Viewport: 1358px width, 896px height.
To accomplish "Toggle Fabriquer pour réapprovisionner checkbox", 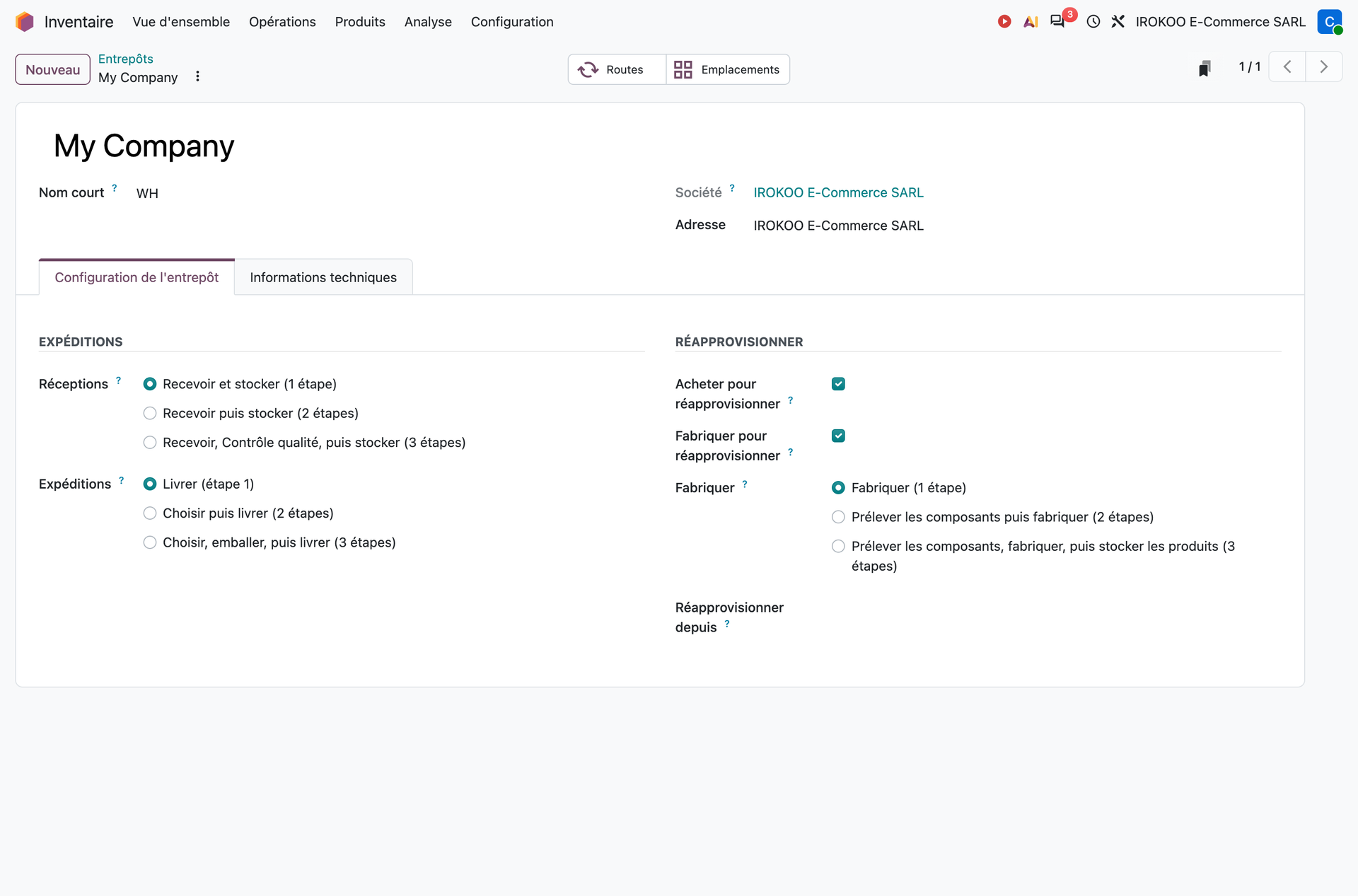I will 838,436.
